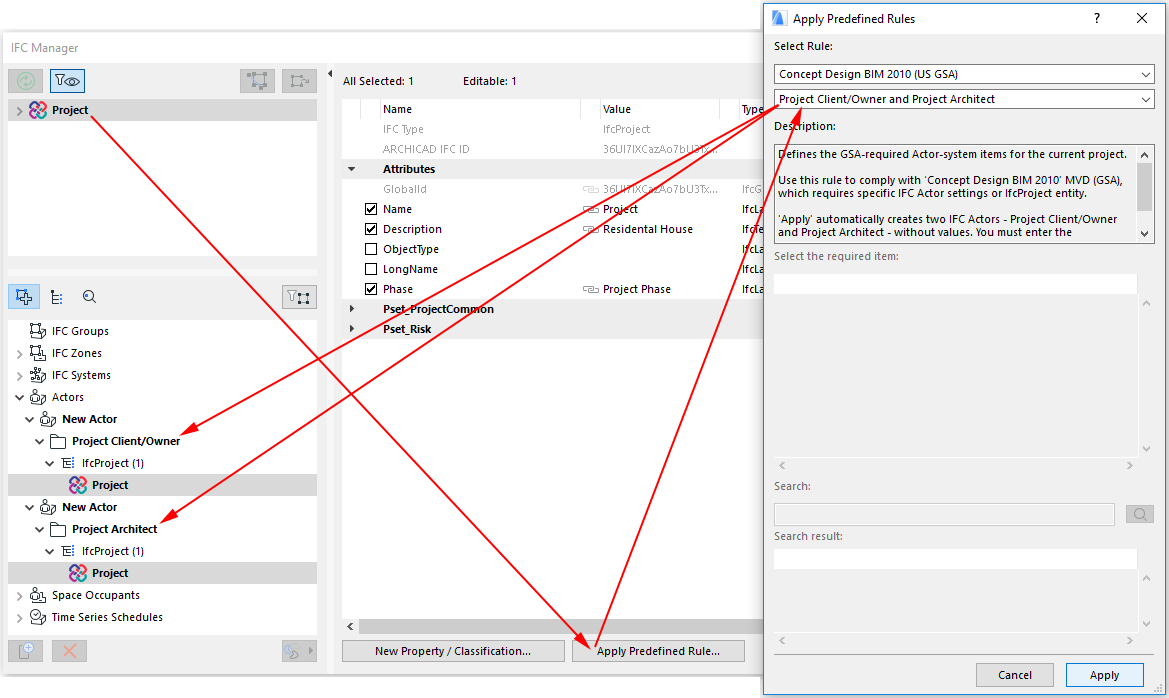Click the help question mark in dialog
The image size is (1169, 698).
coord(1097,18)
